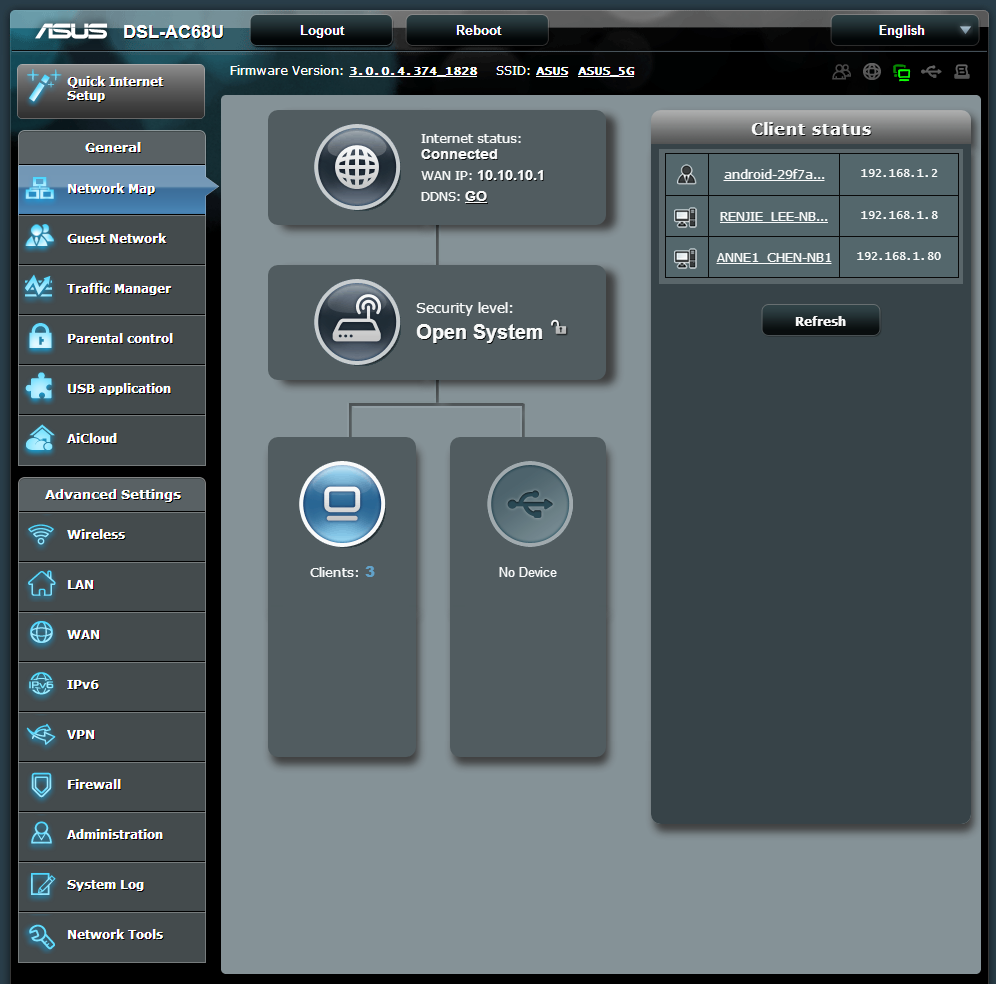The height and width of the screenshot is (984, 996).
Task: Click the ASUS SSID link
Action: 552,71
